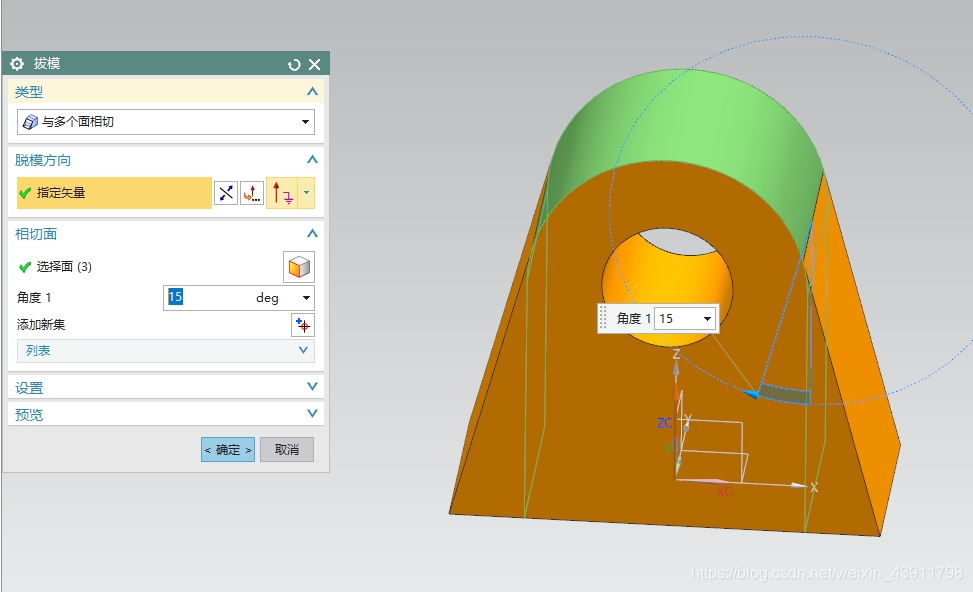Open the vector dialog icon
This screenshot has height=592, width=973.
[252, 193]
